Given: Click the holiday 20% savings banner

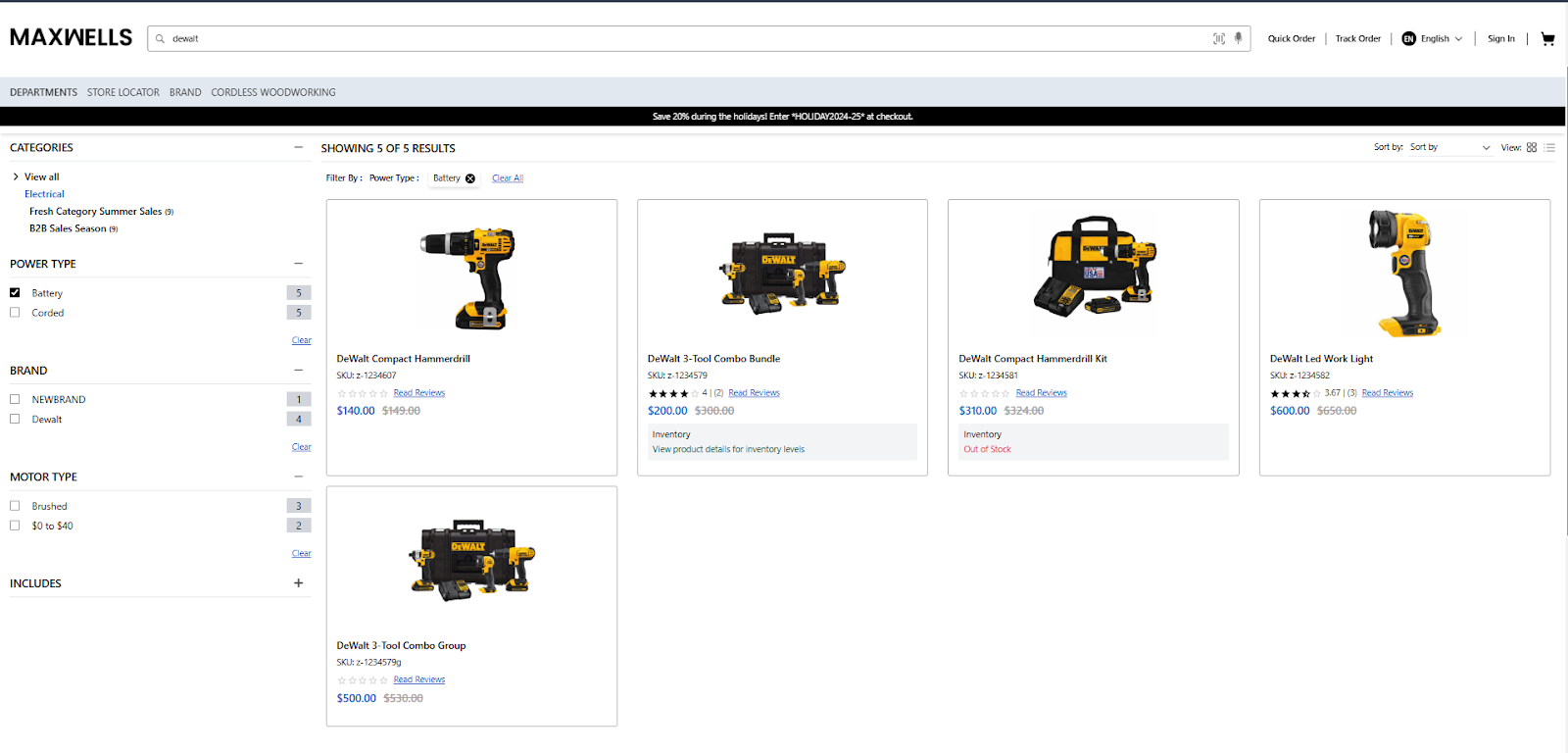Looking at the screenshot, I should (x=783, y=117).
